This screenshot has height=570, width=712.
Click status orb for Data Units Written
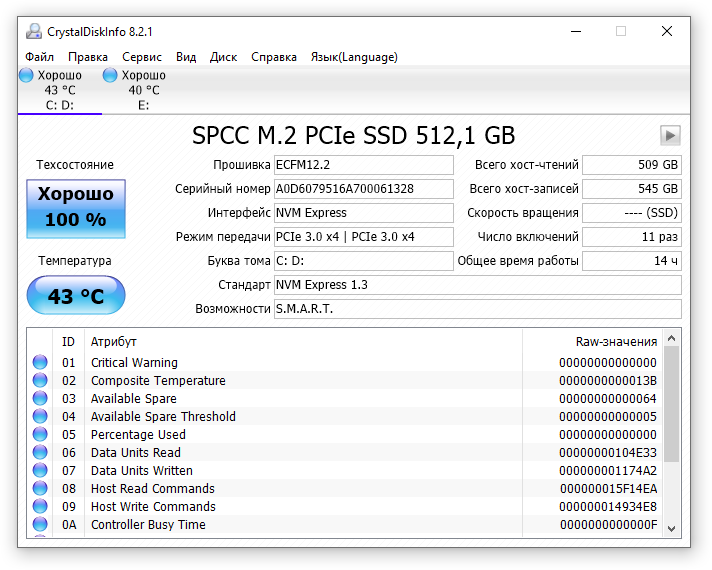point(40,470)
